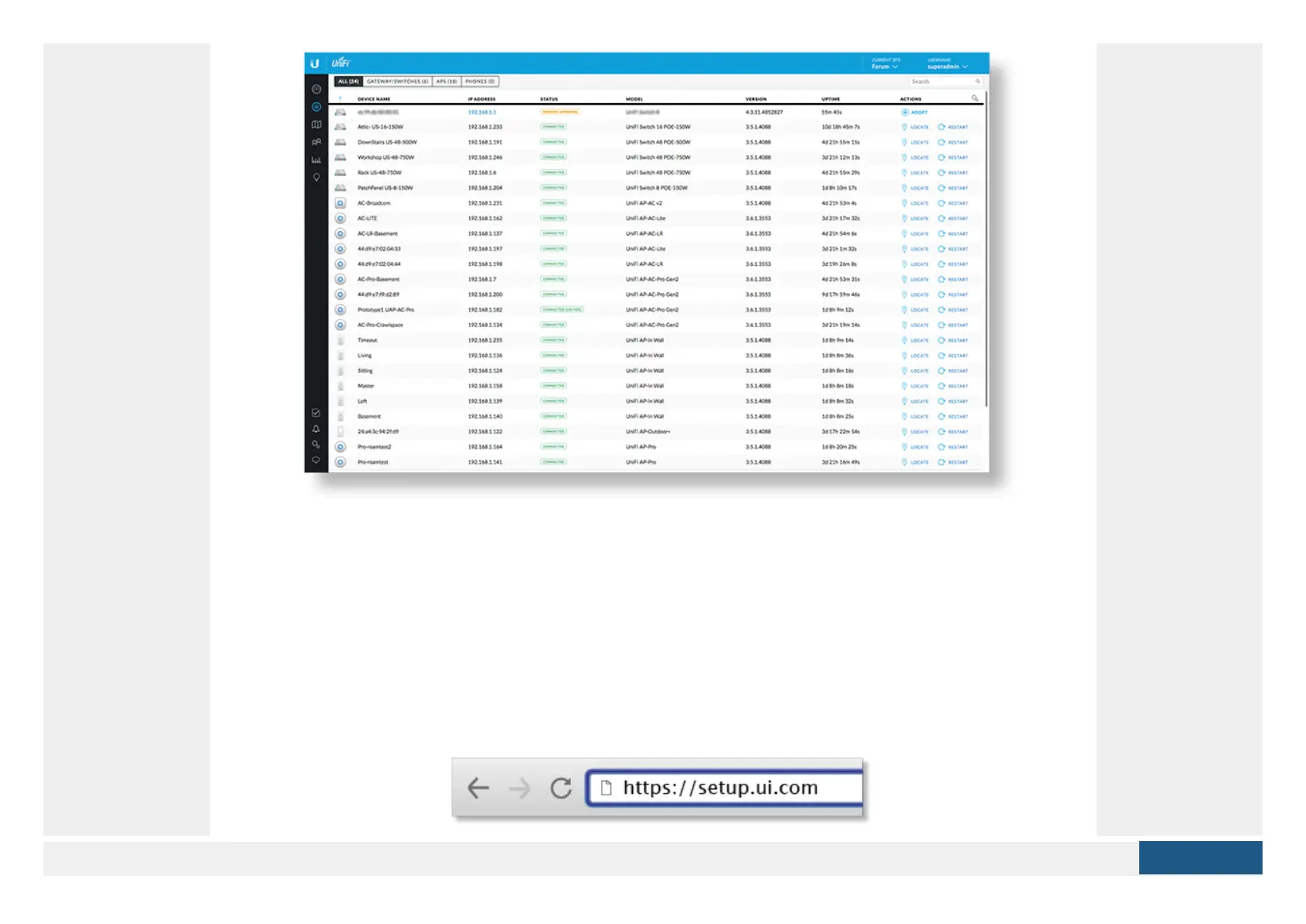Image resolution: width=1306 pixels, height=924 pixels.
Task: Open the 192.168.1.1 IP address link
Action: [482, 112]
